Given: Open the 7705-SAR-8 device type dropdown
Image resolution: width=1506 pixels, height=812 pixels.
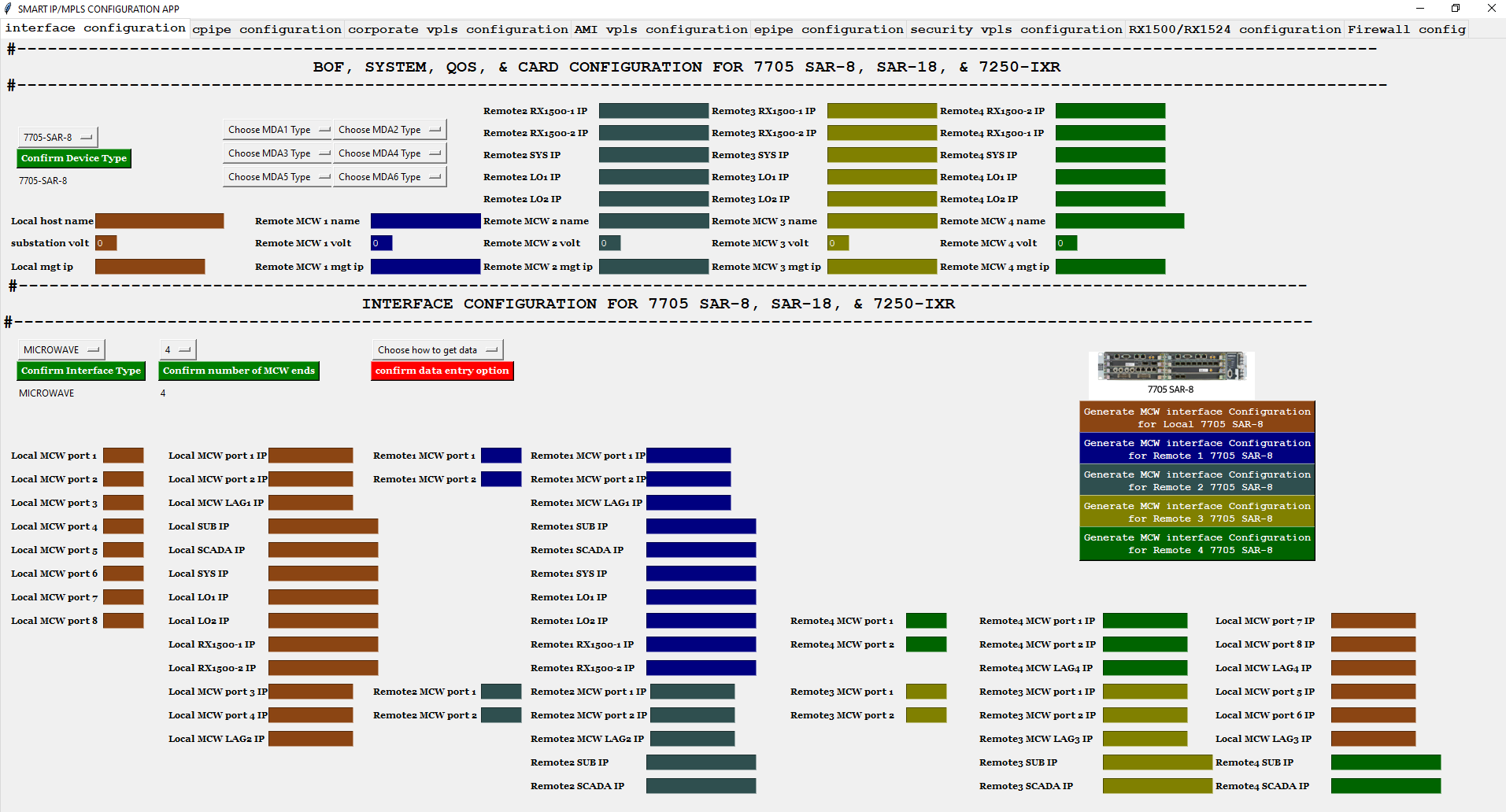Looking at the screenshot, I should 57,137.
